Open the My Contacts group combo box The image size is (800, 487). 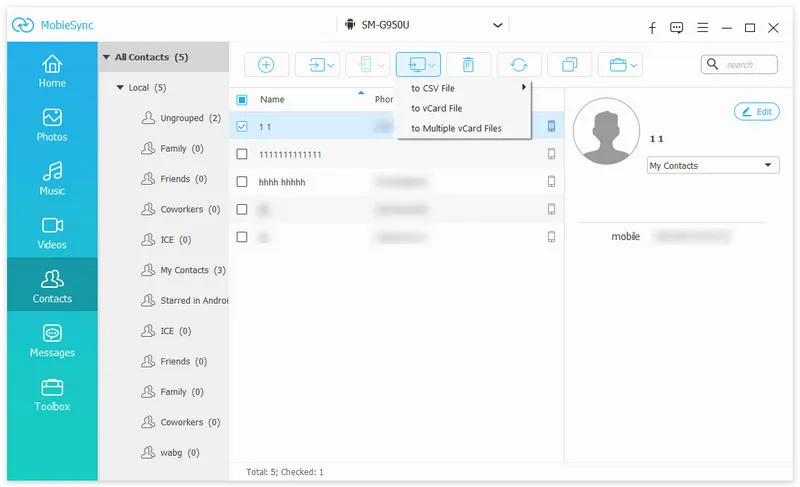(712, 166)
